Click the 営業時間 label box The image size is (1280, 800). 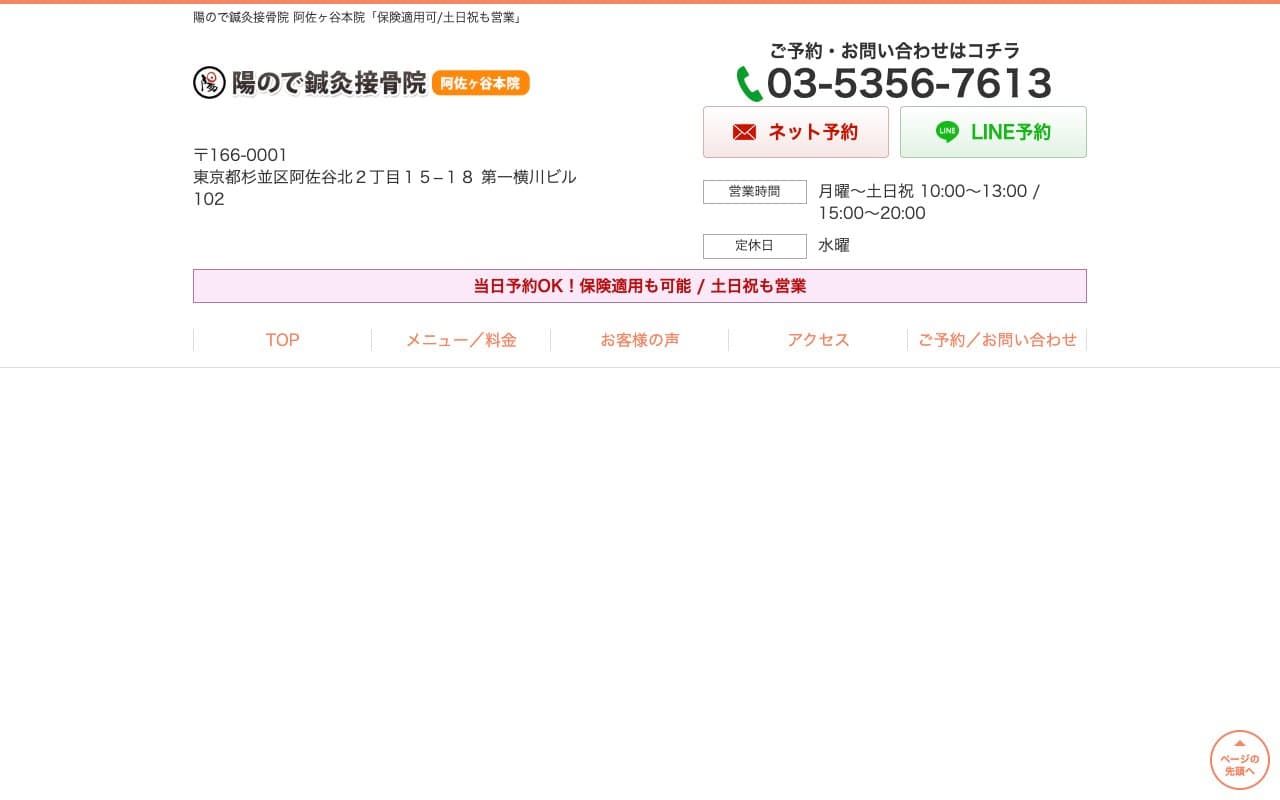tap(754, 192)
